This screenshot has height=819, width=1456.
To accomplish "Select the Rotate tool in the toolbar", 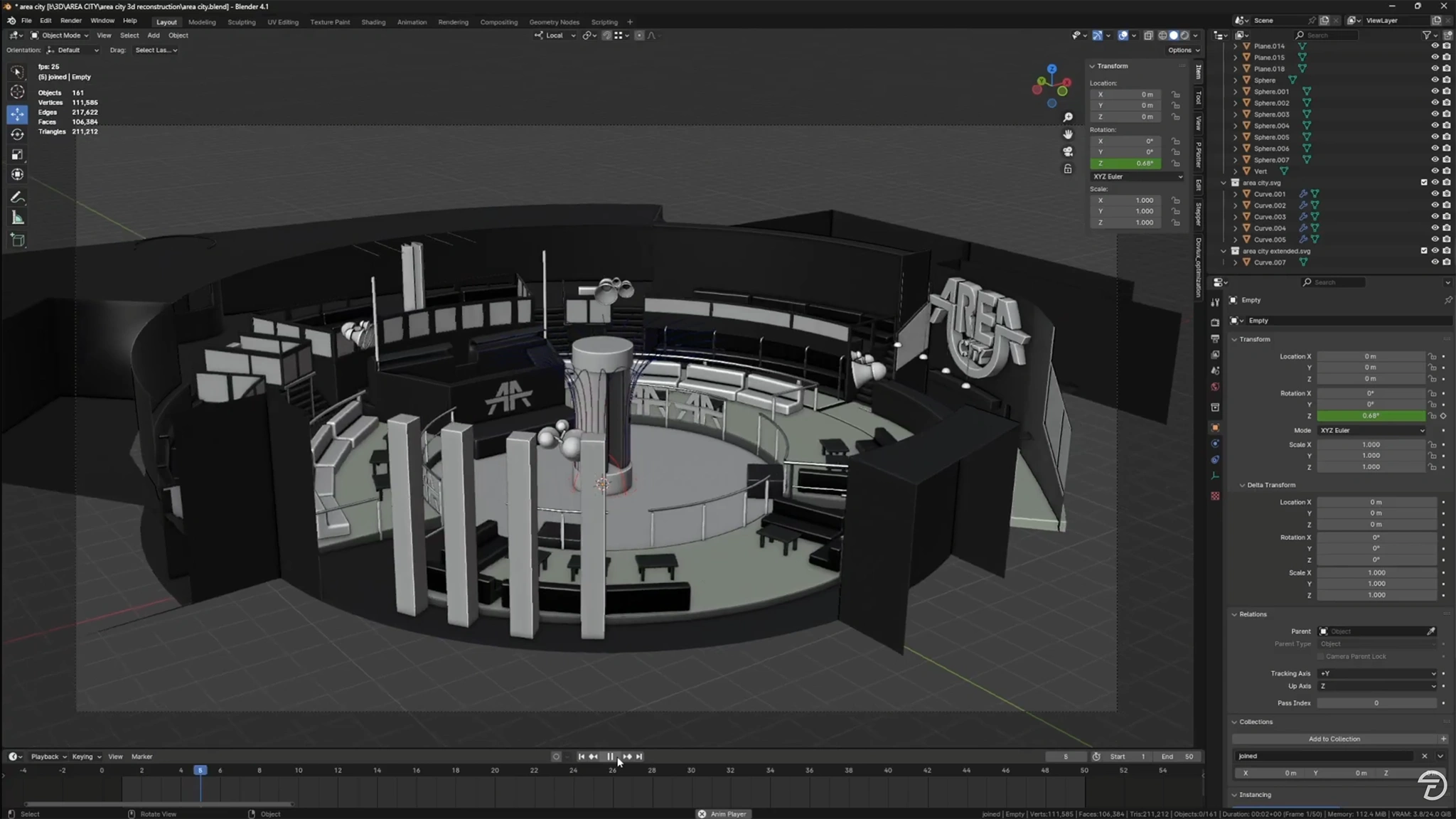I will 17,134.
